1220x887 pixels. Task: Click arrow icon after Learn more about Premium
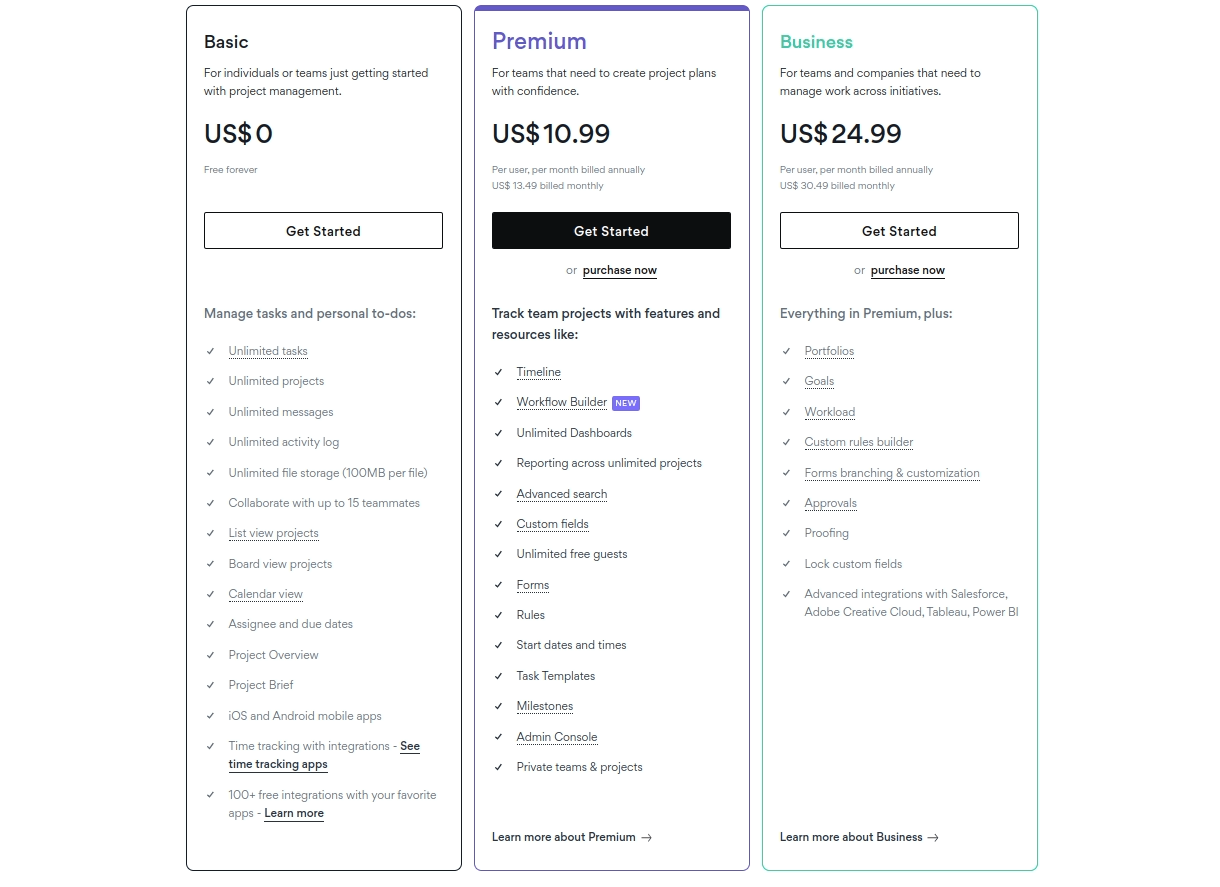(x=646, y=838)
